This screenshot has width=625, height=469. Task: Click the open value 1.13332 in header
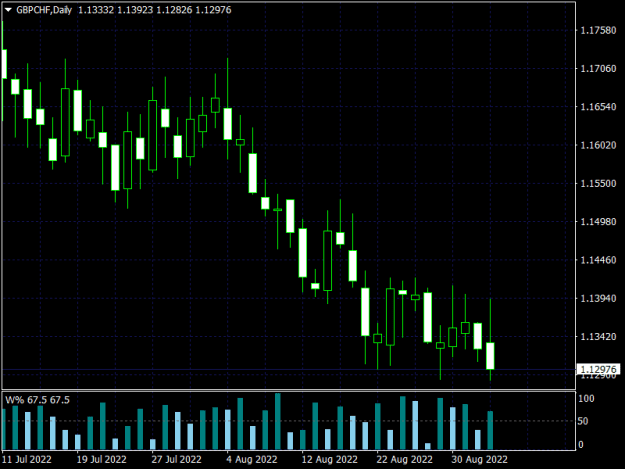point(96,10)
